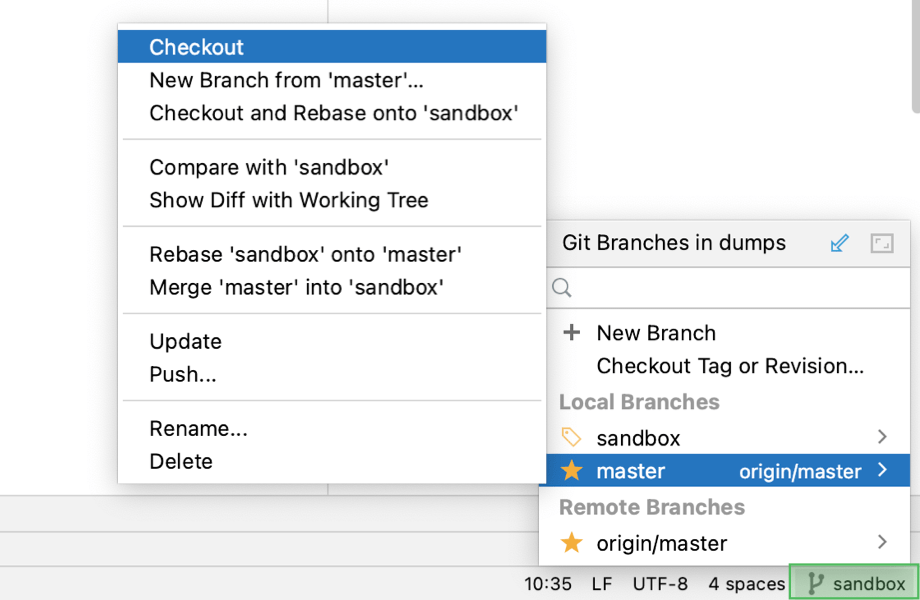This screenshot has width=920, height=600.
Task: Select the sandbox local branch
Action: (x=728, y=438)
